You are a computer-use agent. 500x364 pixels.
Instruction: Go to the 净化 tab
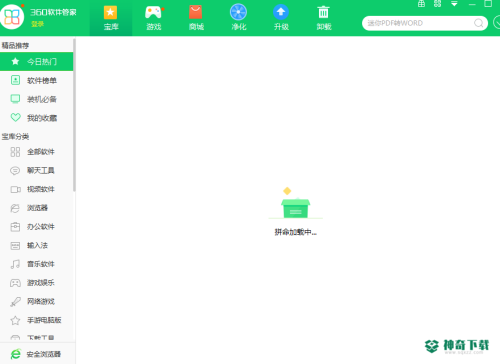tap(239, 18)
